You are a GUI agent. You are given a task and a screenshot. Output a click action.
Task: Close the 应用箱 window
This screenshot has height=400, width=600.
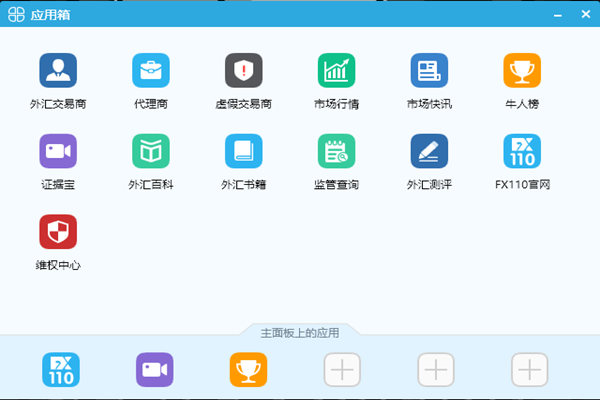[x=585, y=14]
